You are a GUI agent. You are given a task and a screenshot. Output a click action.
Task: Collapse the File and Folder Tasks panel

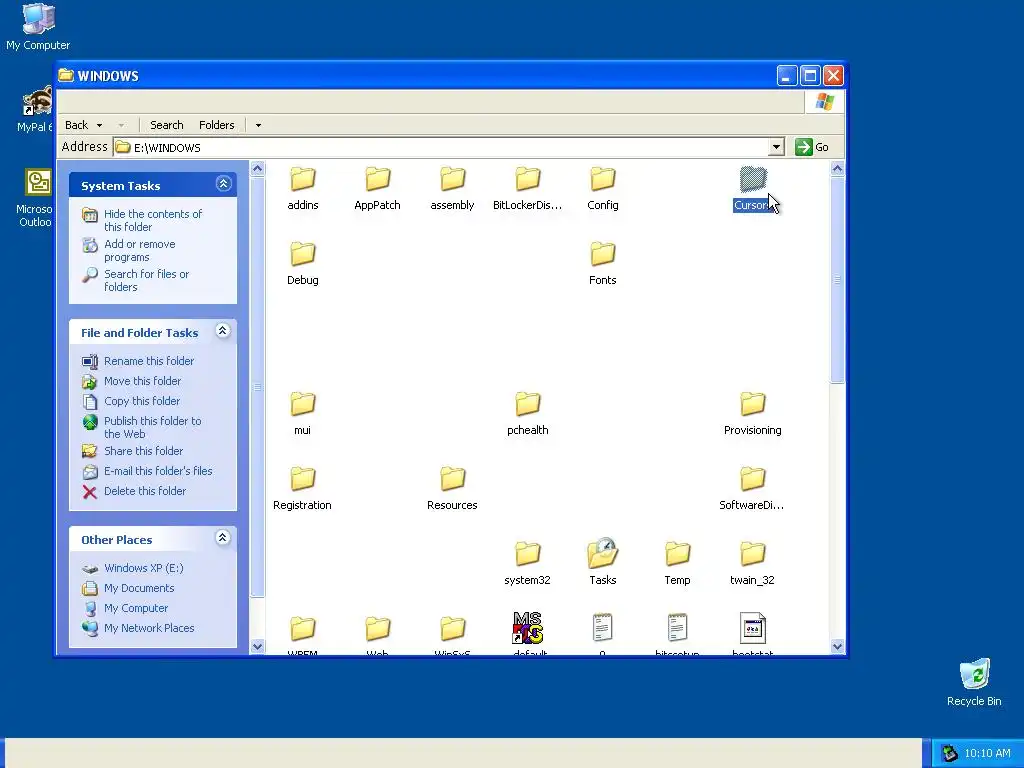(223, 330)
